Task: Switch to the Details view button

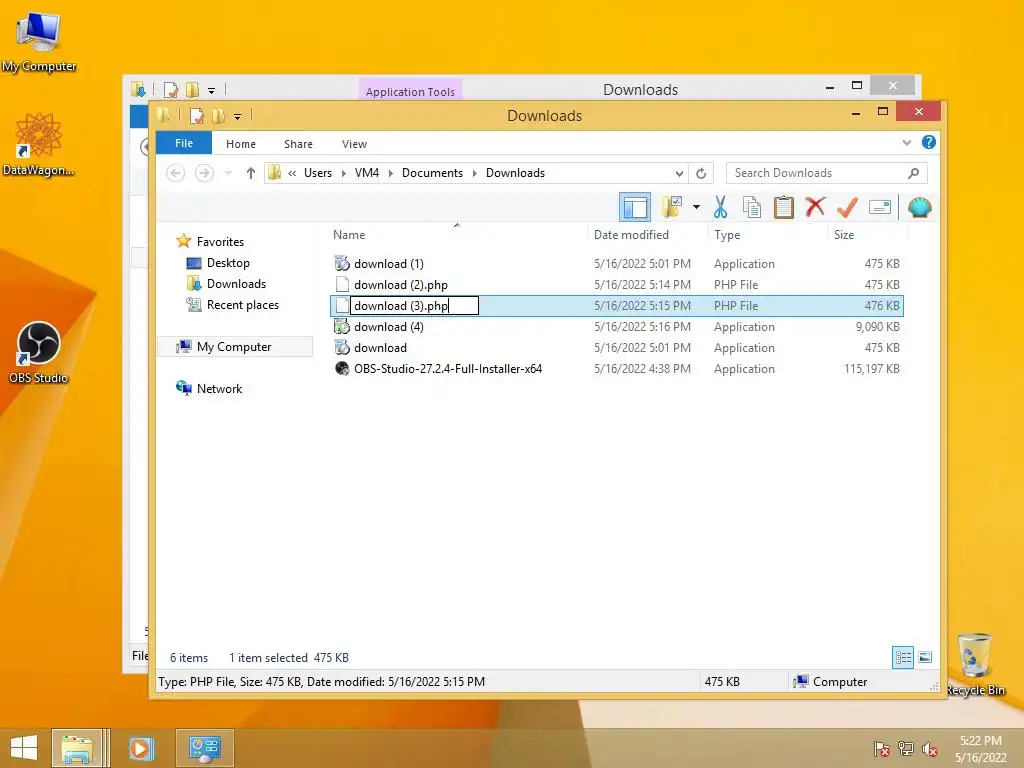Action: click(x=903, y=658)
